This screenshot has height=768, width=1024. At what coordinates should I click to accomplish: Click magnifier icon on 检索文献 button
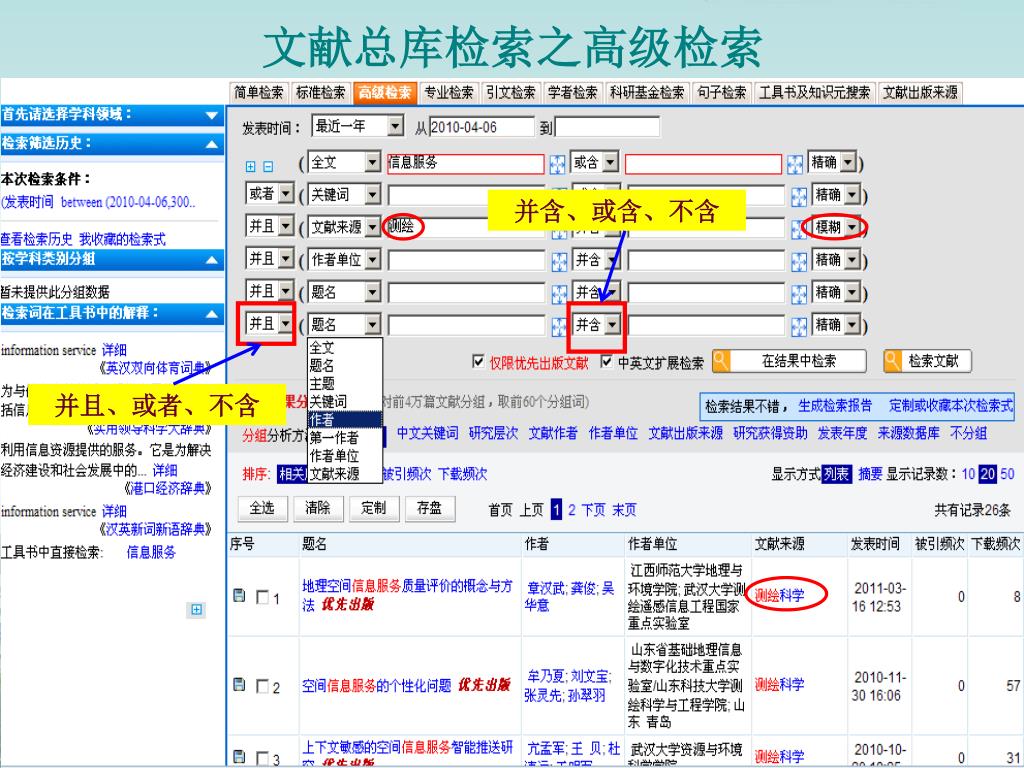pyautogui.click(x=892, y=361)
